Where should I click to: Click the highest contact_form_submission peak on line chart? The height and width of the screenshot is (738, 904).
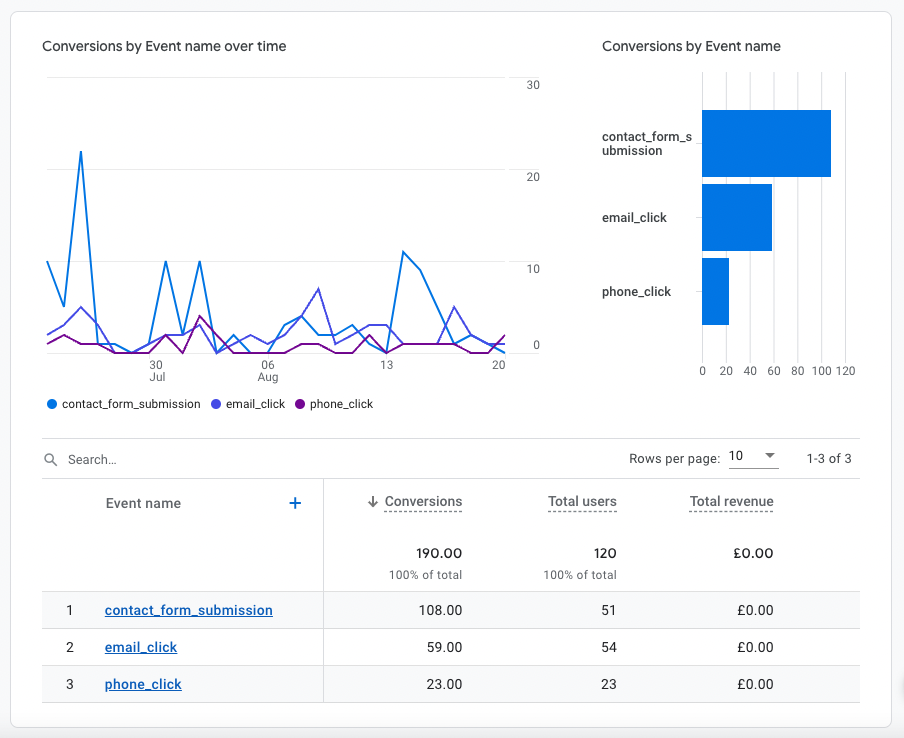pyautogui.click(x=81, y=152)
